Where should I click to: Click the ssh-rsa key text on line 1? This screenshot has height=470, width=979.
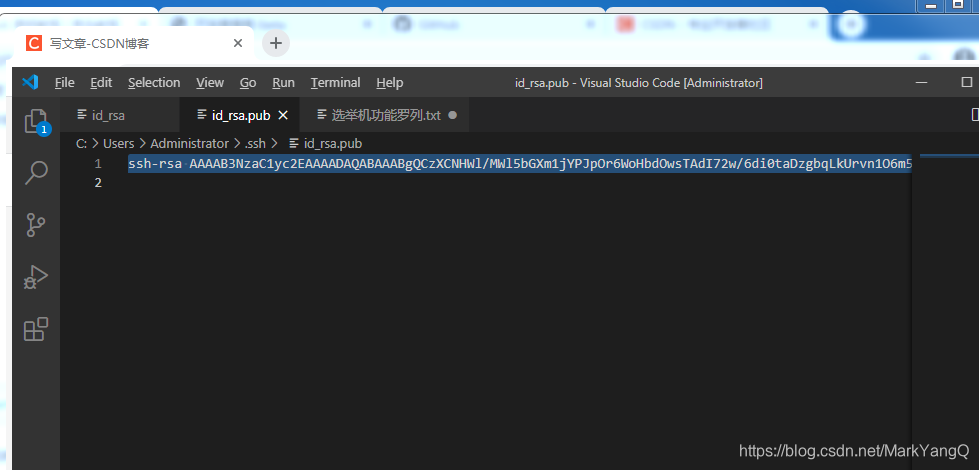[x=520, y=164]
